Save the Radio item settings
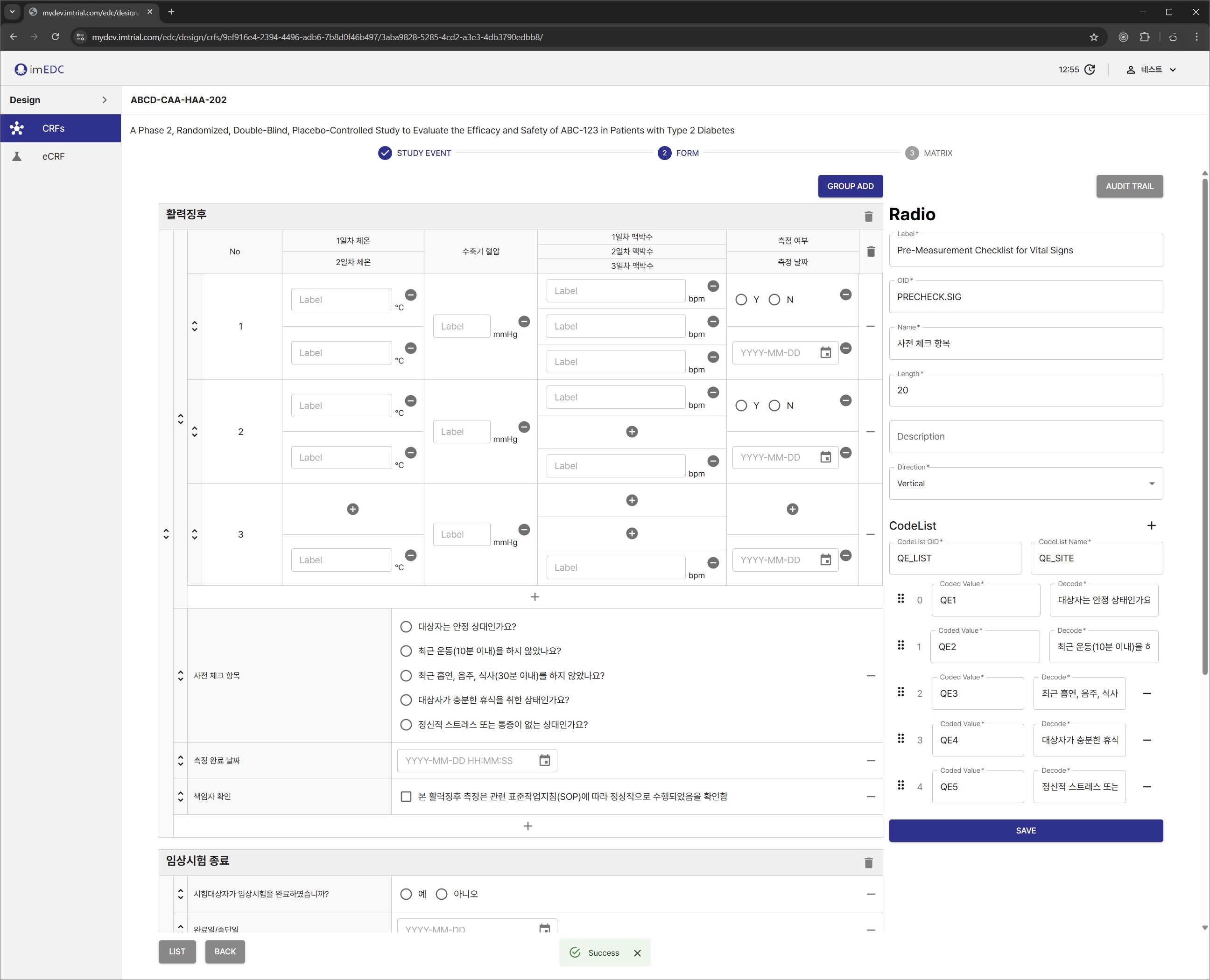 [x=1026, y=830]
